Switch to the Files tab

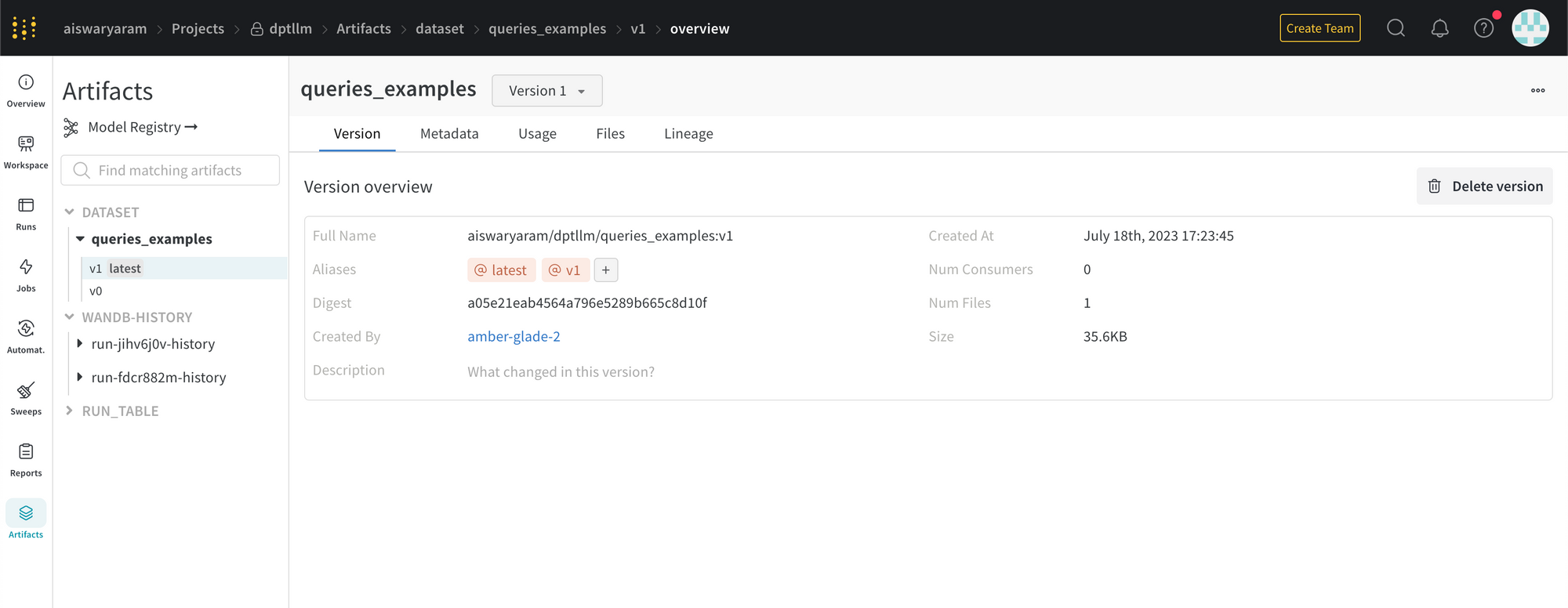[610, 134]
